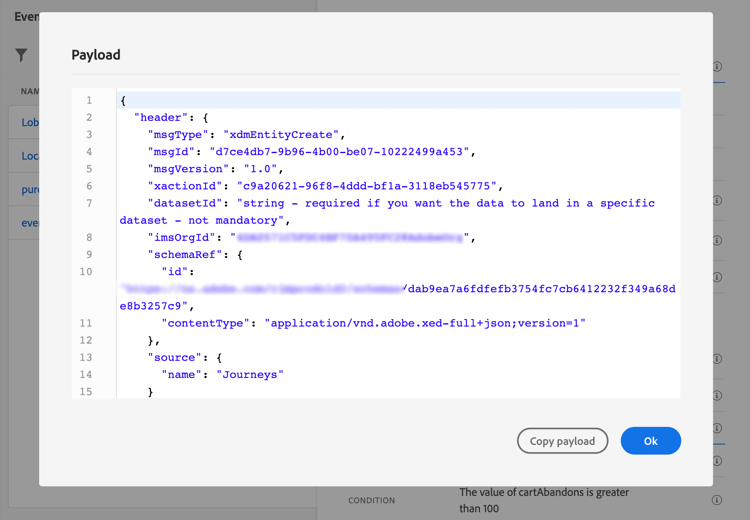This screenshot has height=520, width=750.
Task: Click the "datasetId" key on line 7
Action: 185,203
